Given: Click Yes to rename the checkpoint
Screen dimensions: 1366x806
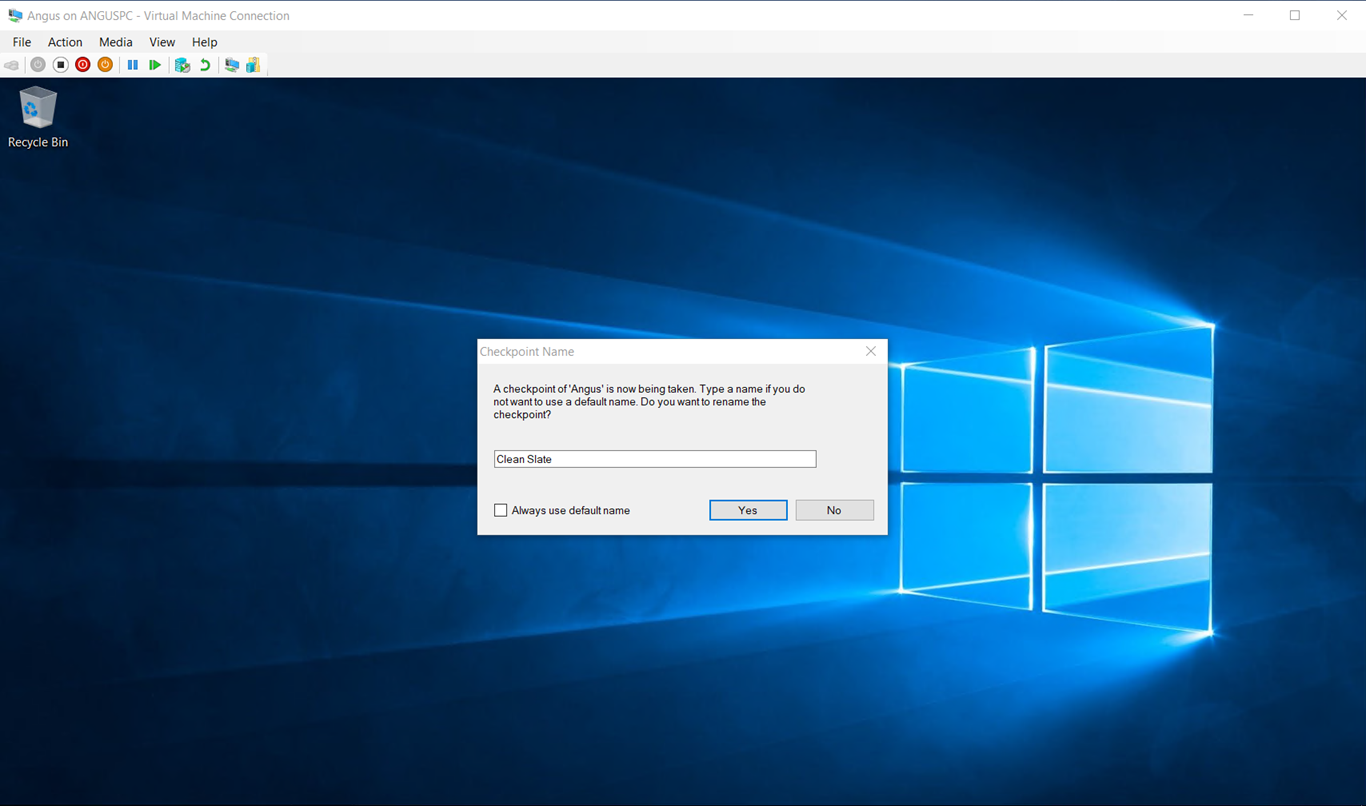Looking at the screenshot, I should coord(748,510).
